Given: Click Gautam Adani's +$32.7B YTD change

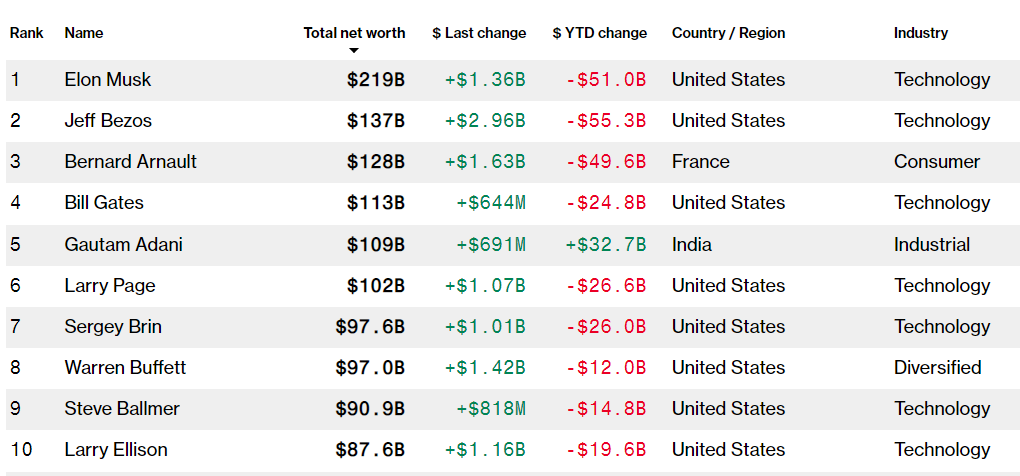Looking at the screenshot, I should tap(606, 245).
